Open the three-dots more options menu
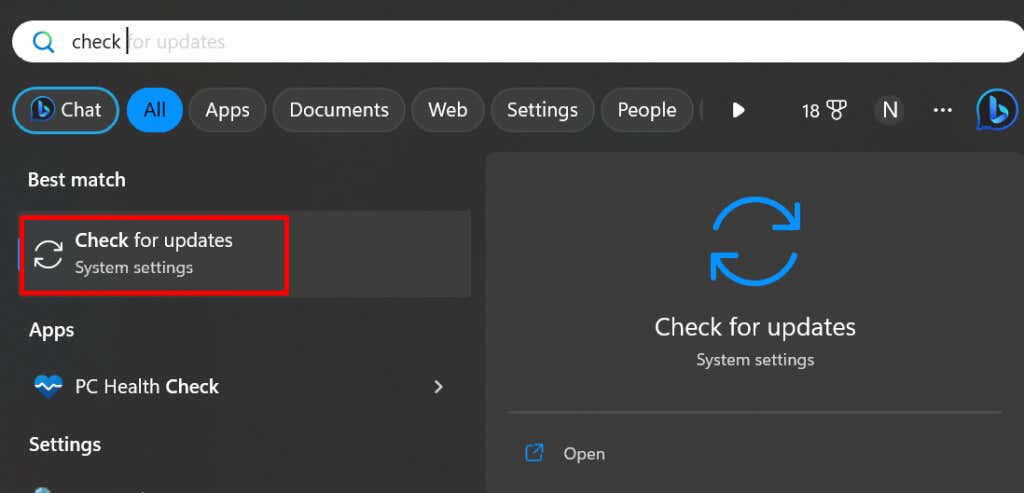This screenshot has width=1024, height=493. 942,110
